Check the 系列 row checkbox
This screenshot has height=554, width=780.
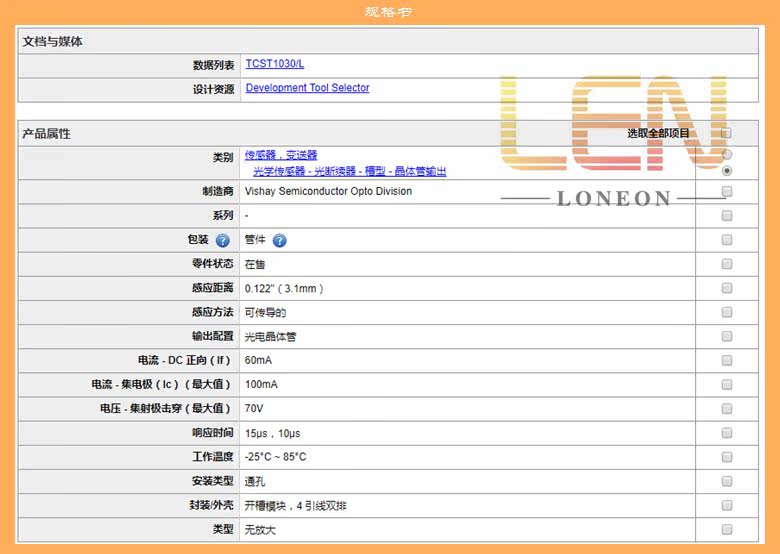click(x=727, y=215)
